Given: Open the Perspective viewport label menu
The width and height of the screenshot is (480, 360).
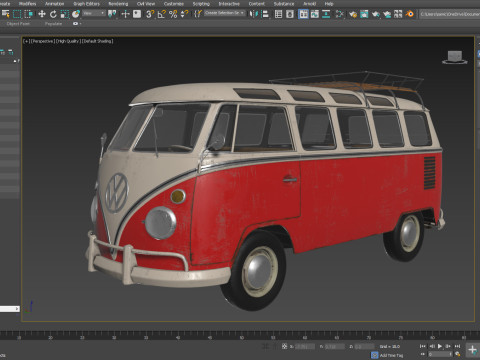Looking at the screenshot, I should click(x=42, y=41).
